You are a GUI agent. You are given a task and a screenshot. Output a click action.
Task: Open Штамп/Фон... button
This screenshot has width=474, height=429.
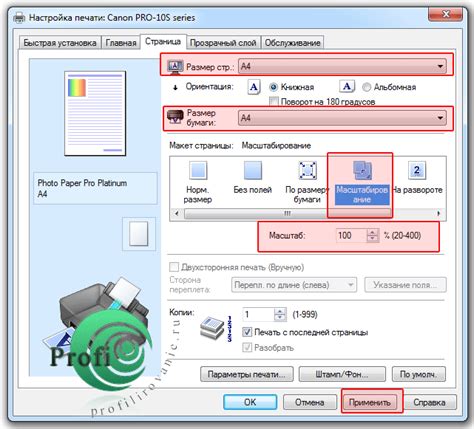pyautogui.click(x=342, y=374)
